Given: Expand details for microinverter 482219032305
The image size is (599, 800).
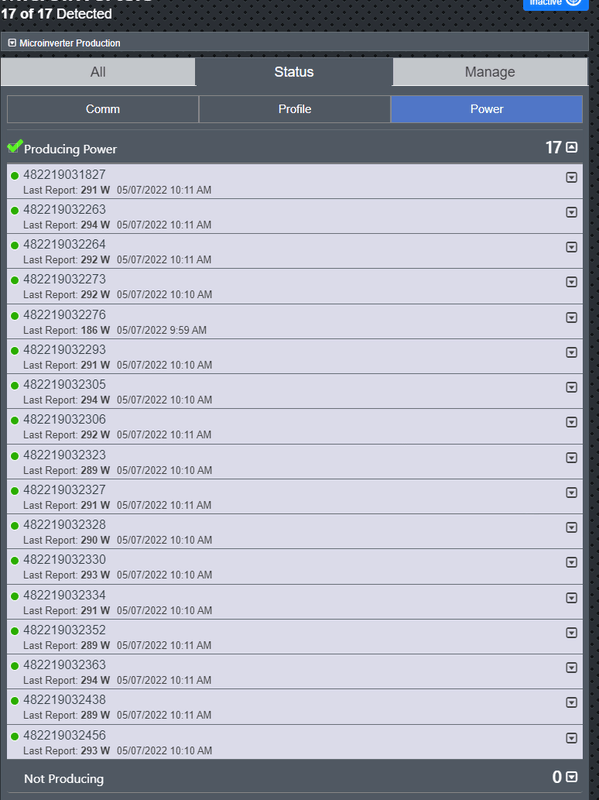Looking at the screenshot, I should click(571, 387).
